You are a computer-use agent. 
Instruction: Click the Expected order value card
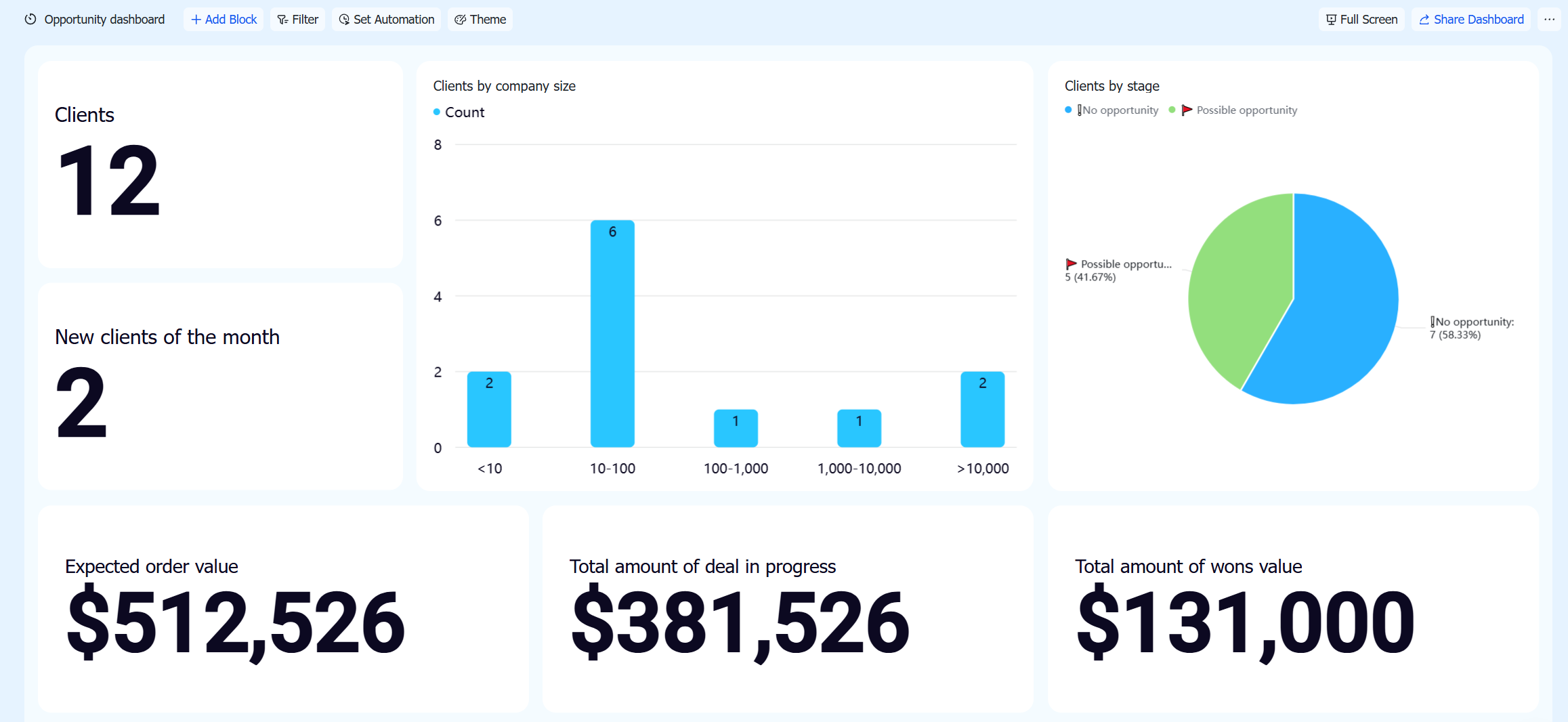(x=283, y=608)
